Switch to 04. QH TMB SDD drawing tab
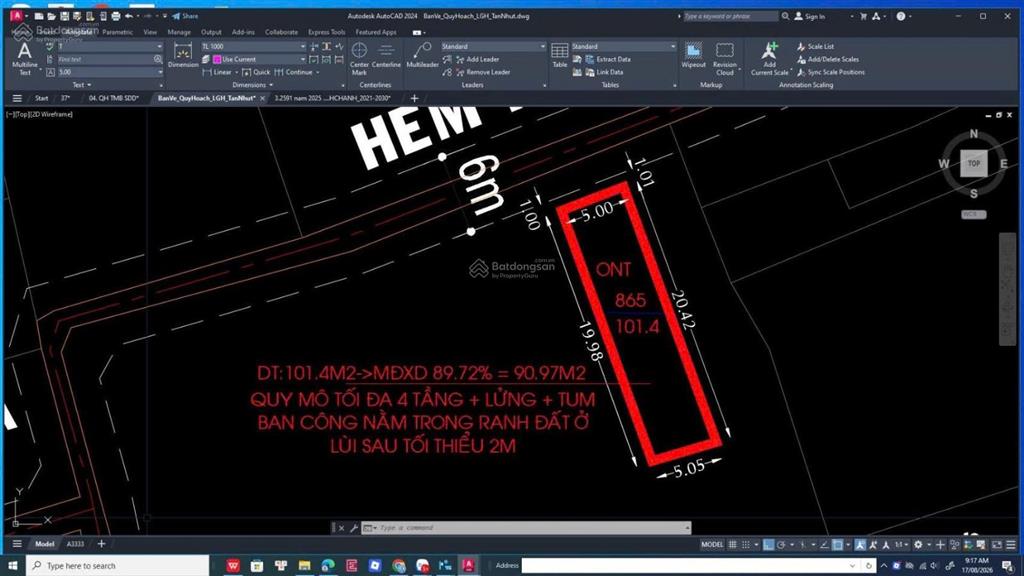This screenshot has width=1024, height=576. (114, 99)
